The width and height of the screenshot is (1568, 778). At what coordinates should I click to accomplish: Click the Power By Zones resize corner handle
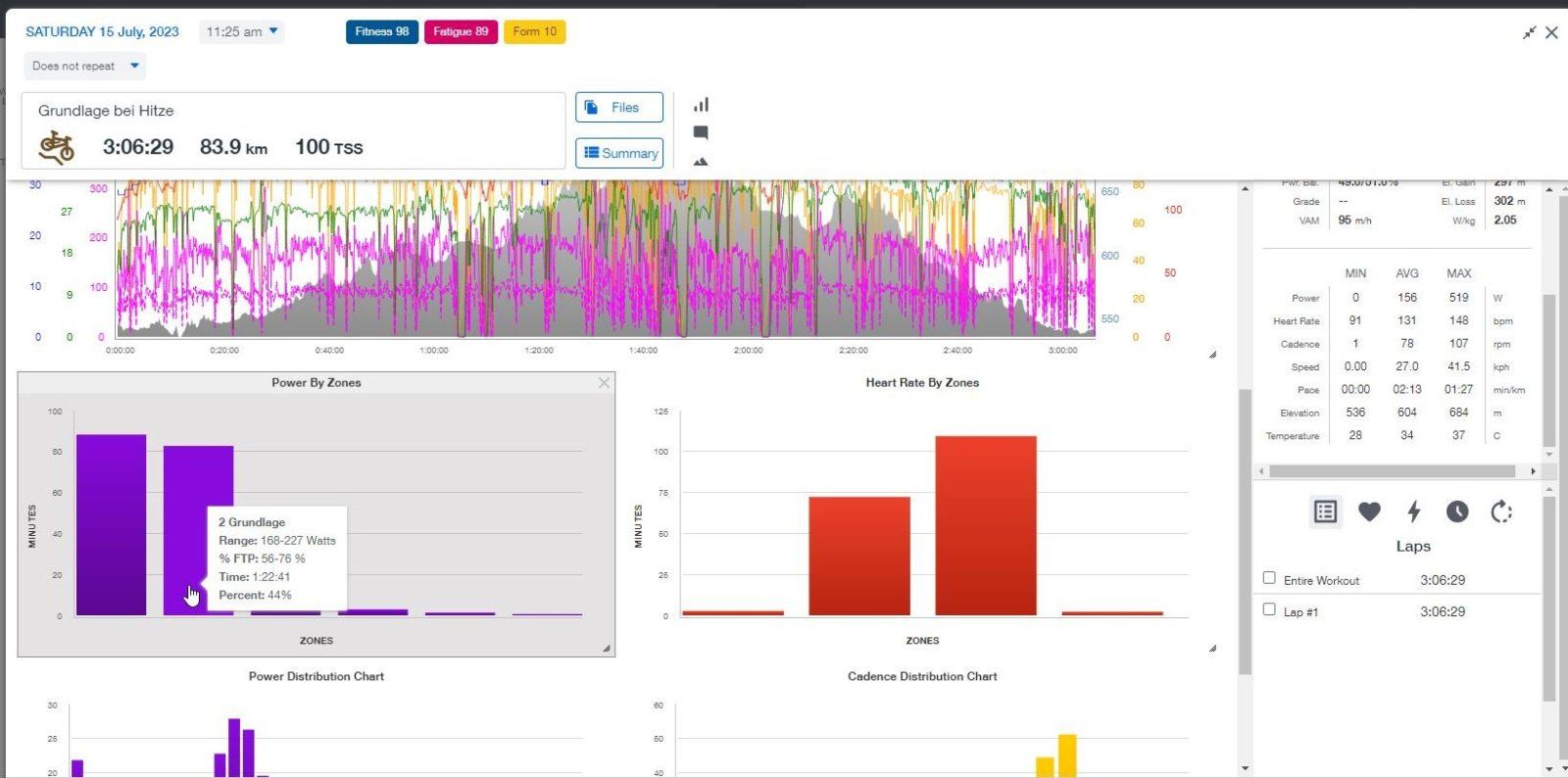(607, 648)
